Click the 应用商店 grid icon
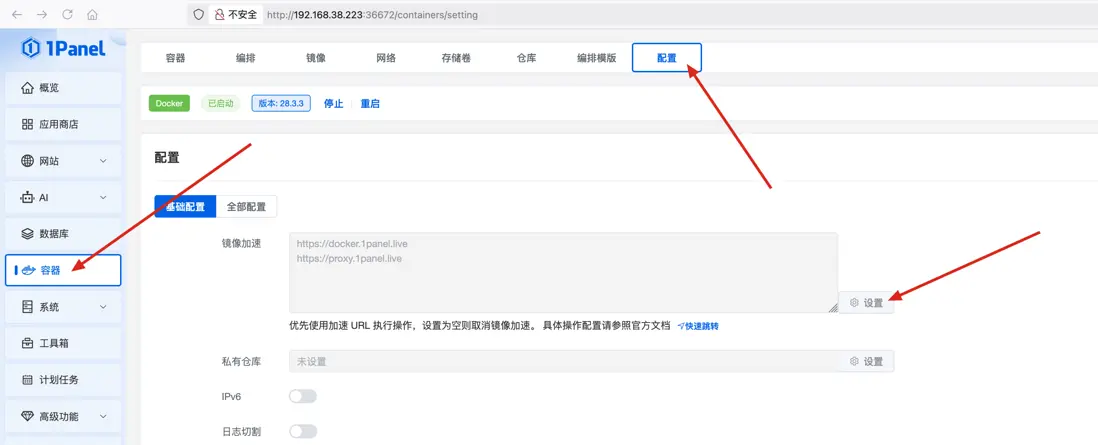 click(x=27, y=124)
